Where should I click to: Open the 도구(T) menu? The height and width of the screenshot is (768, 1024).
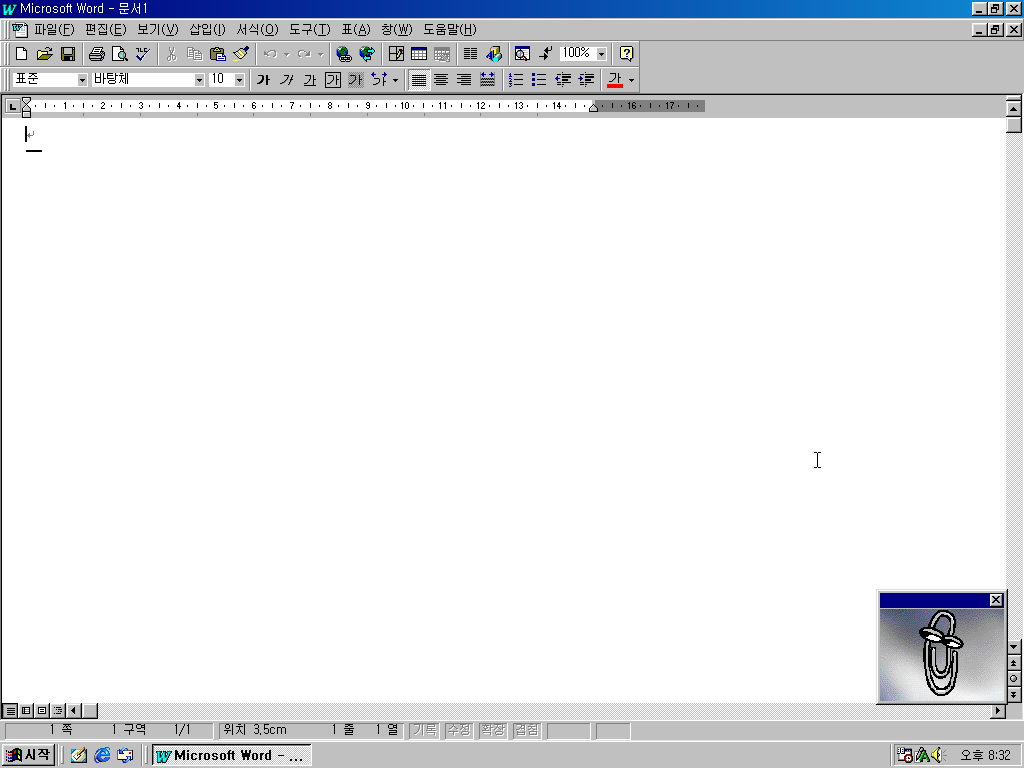tap(310, 29)
